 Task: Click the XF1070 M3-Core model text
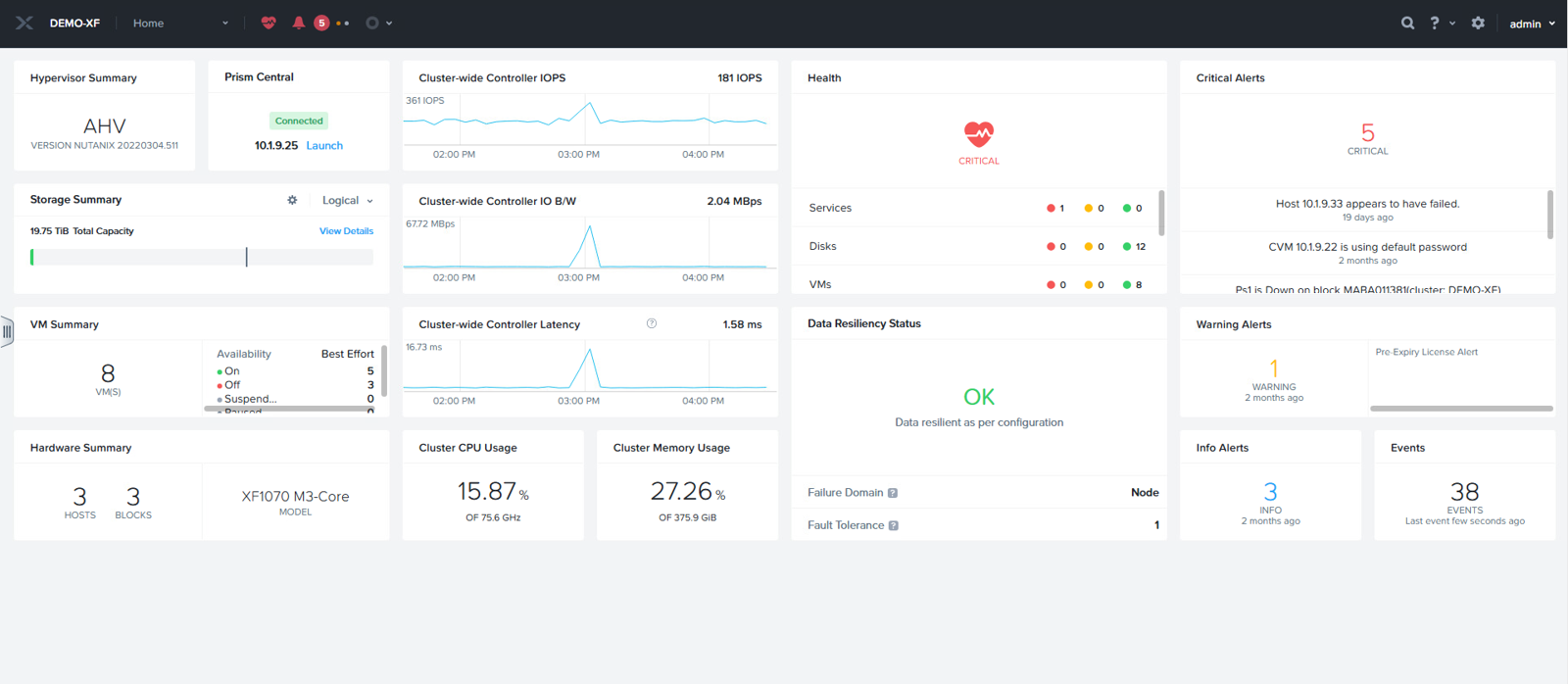295,497
